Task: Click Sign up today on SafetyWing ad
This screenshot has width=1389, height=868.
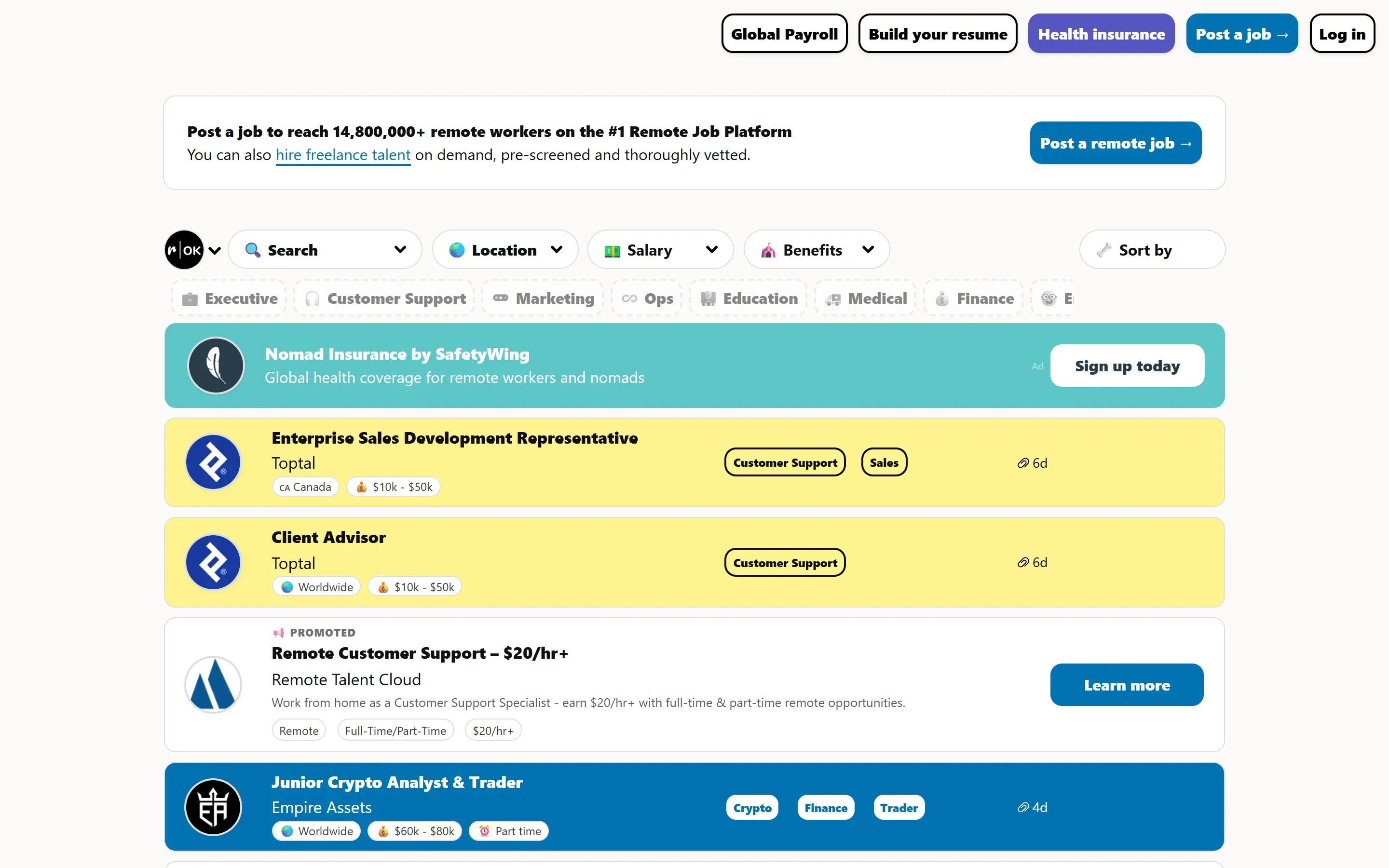Action: (1127, 366)
